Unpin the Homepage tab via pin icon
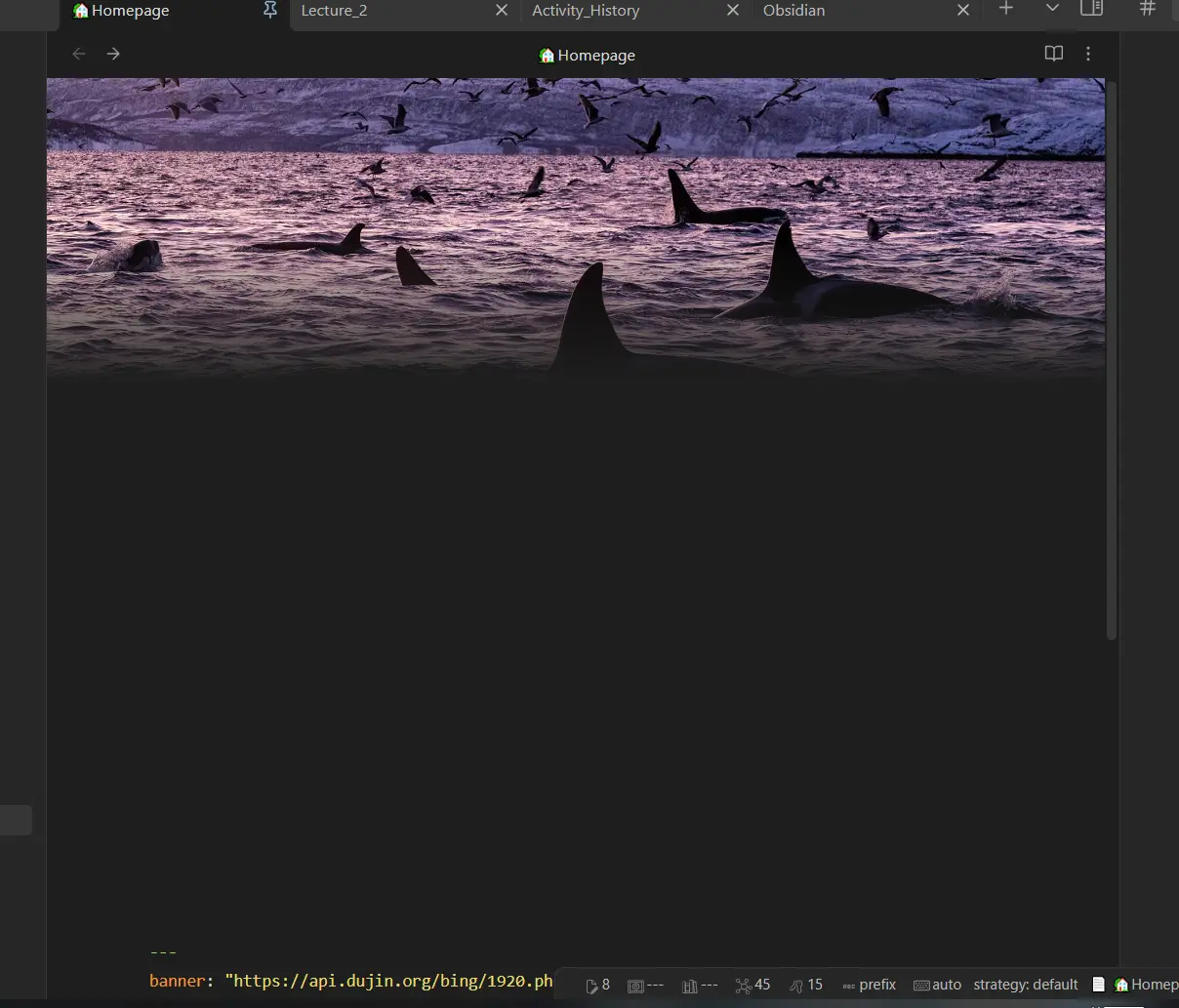The width and height of the screenshot is (1179, 1008). pos(270,10)
